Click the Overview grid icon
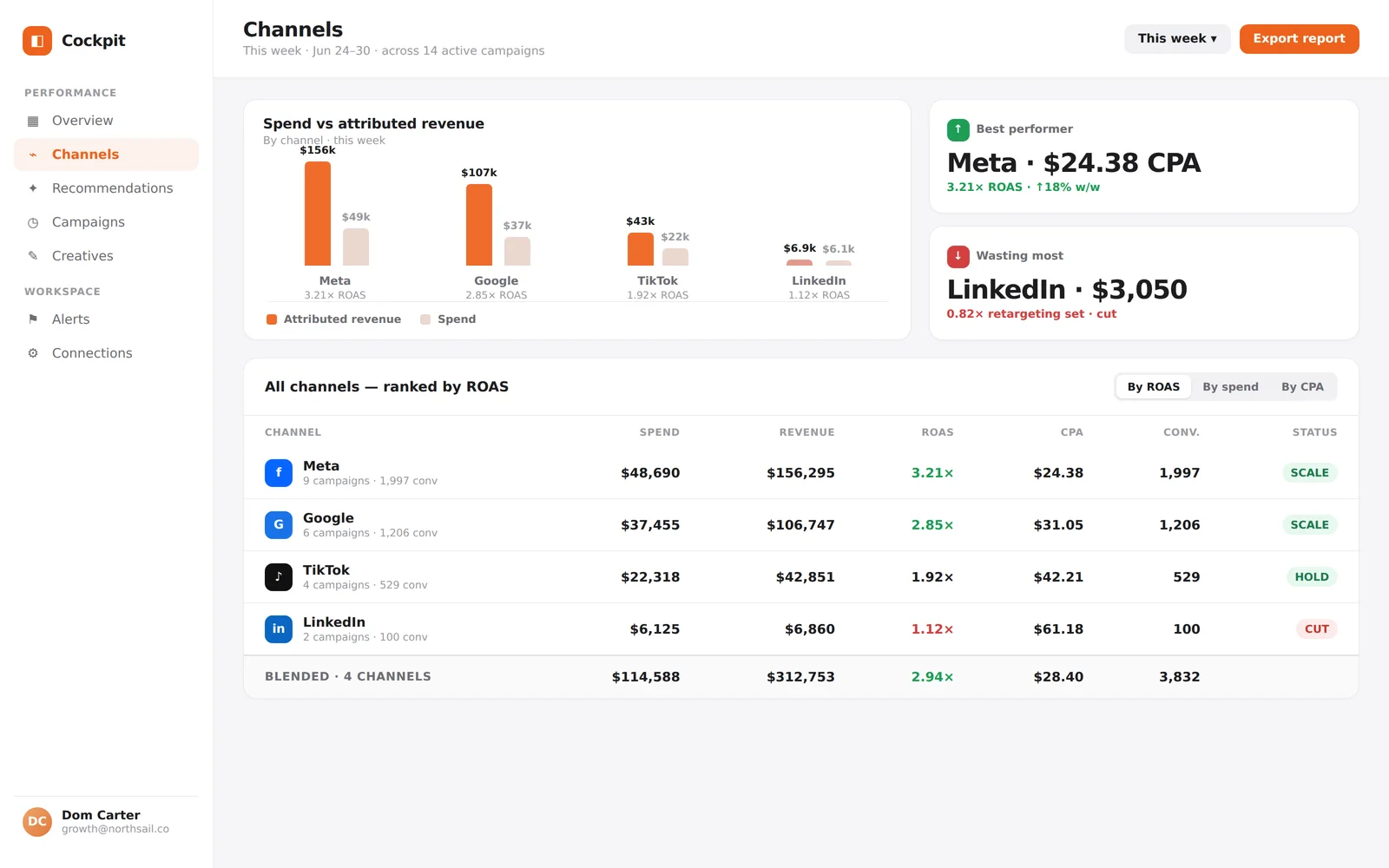The width and height of the screenshot is (1389, 868). point(33,121)
